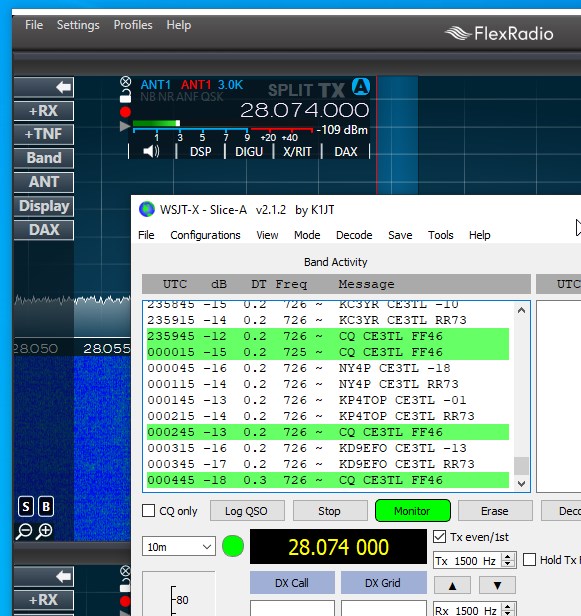Open the DIGU mode selector on slice
The image size is (581, 616).
pyautogui.click(x=249, y=152)
